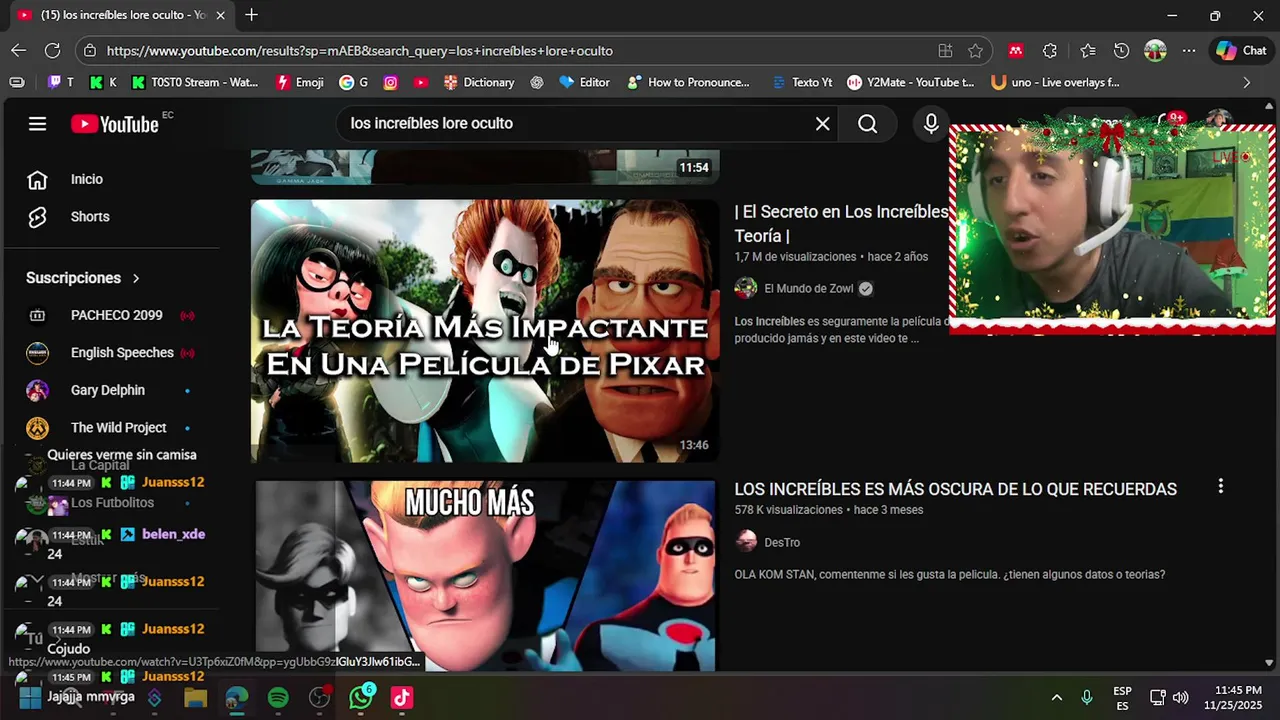Open How to Pronounce bookmark
The height and width of the screenshot is (720, 1280).
pos(688,82)
